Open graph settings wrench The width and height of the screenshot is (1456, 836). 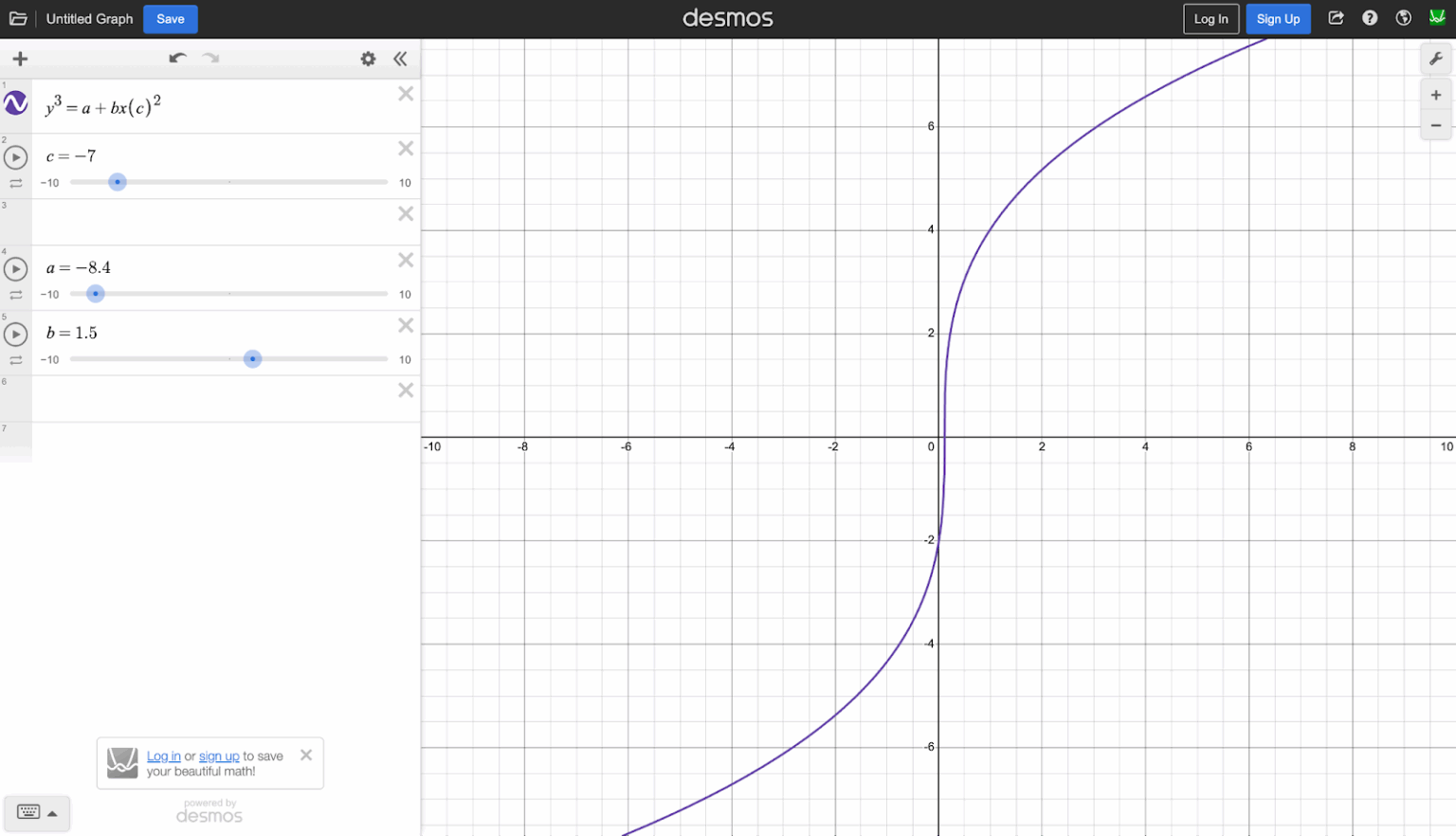[1436, 59]
